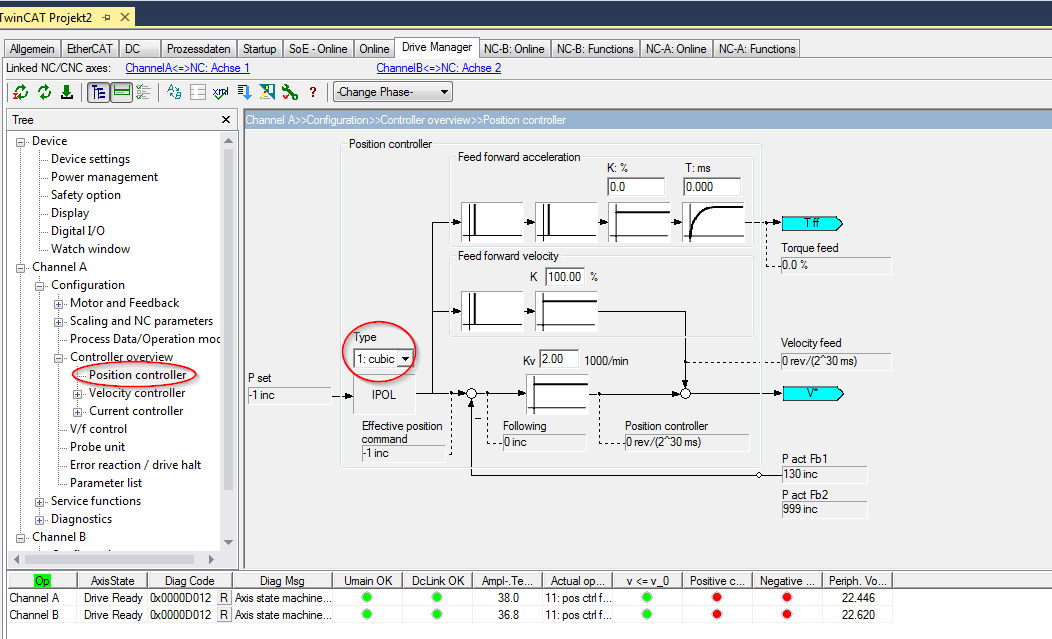Click the Kv value field
Image resolution: width=1052 pixels, height=639 pixels.
(559, 359)
